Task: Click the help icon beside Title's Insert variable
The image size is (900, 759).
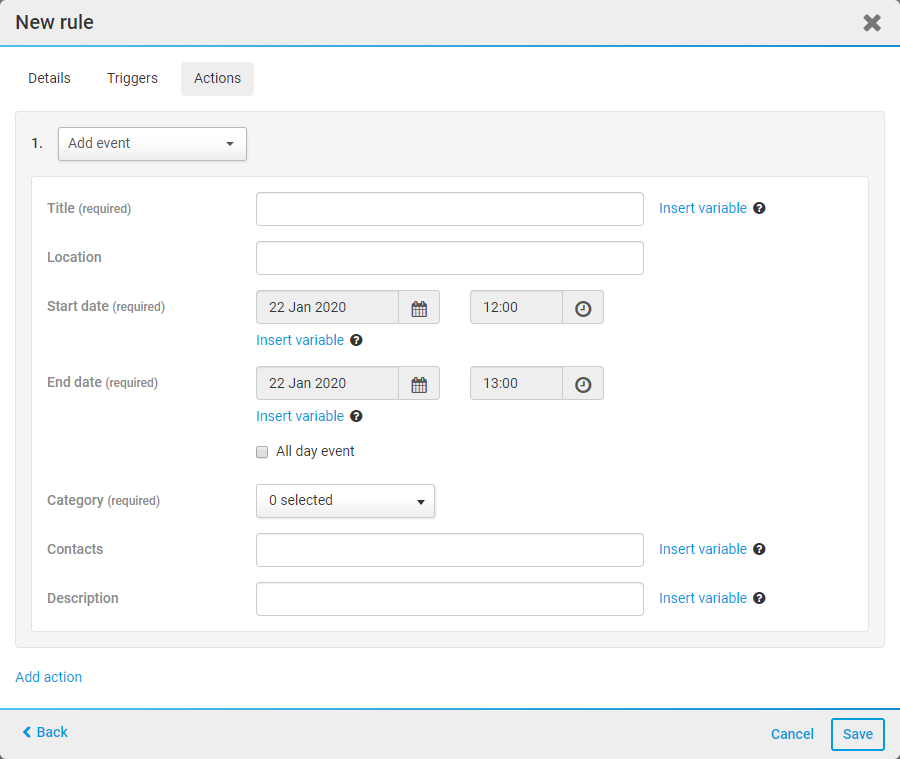Action: (x=759, y=209)
